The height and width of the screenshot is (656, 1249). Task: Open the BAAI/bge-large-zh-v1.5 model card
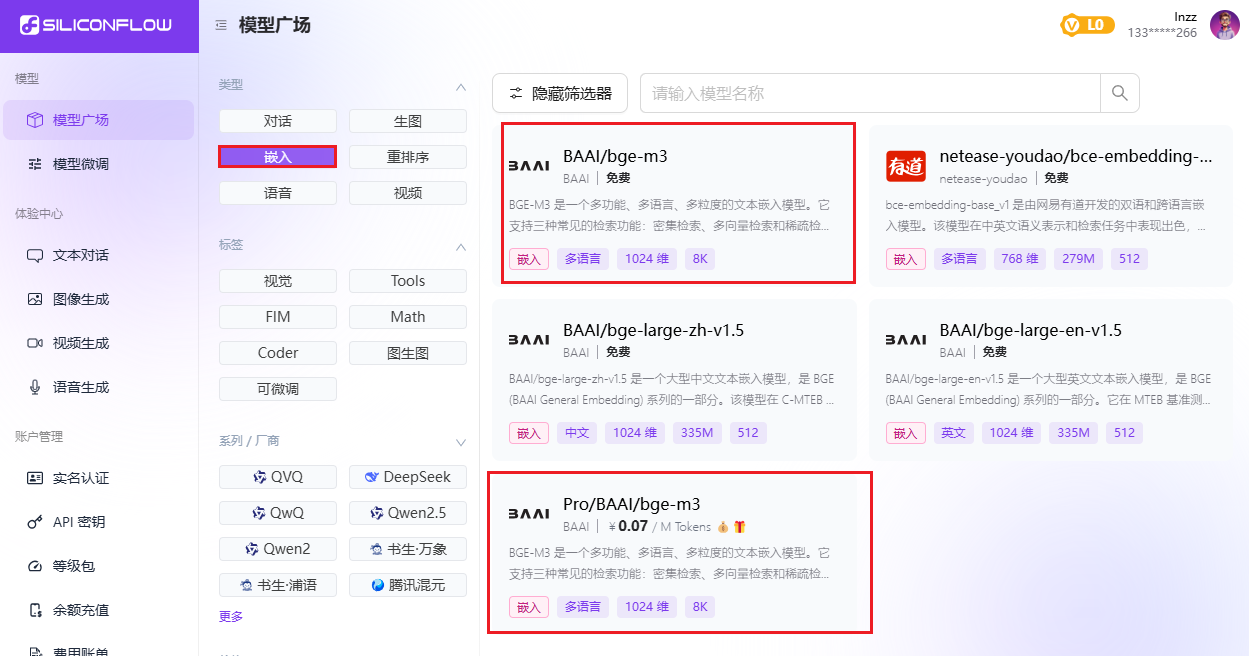[x=674, y=379]
